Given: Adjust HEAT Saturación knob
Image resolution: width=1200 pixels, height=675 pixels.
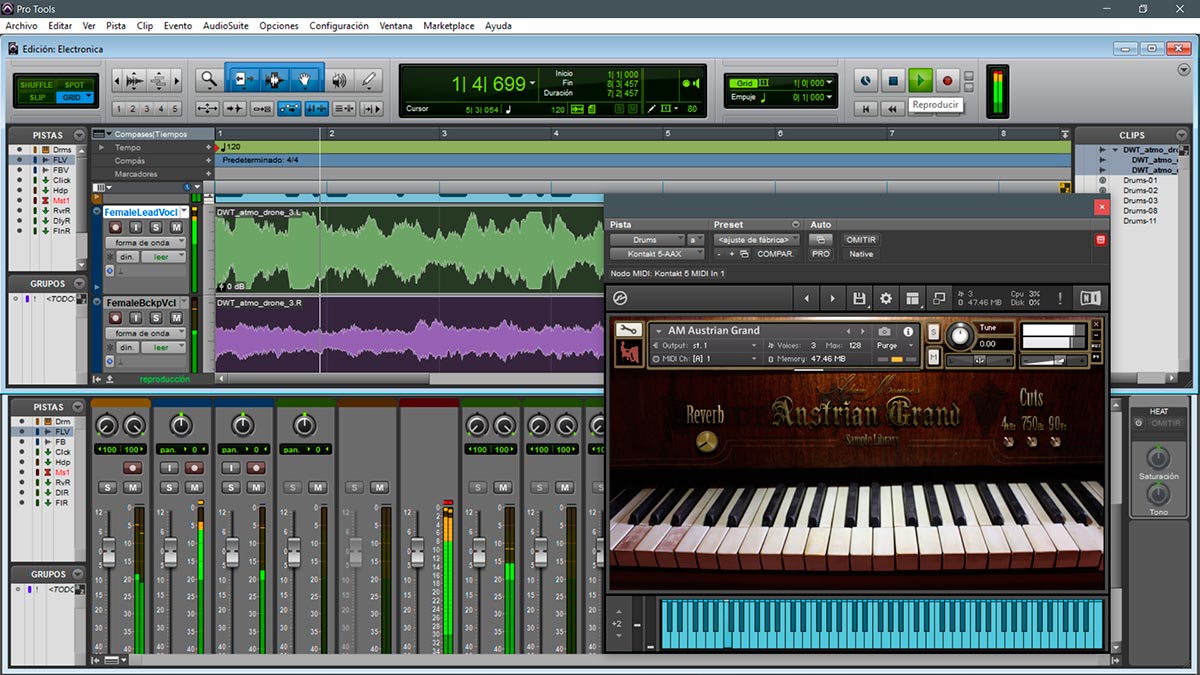Looking at the screenshot, I should point(1158,457).
